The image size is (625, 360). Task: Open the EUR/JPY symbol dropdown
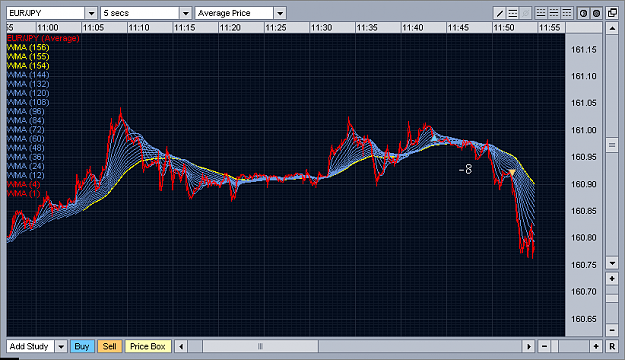pos(91,13)
